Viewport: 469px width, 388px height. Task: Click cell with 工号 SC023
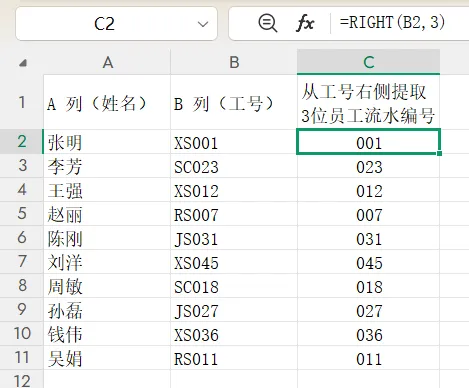pos(234,166)
